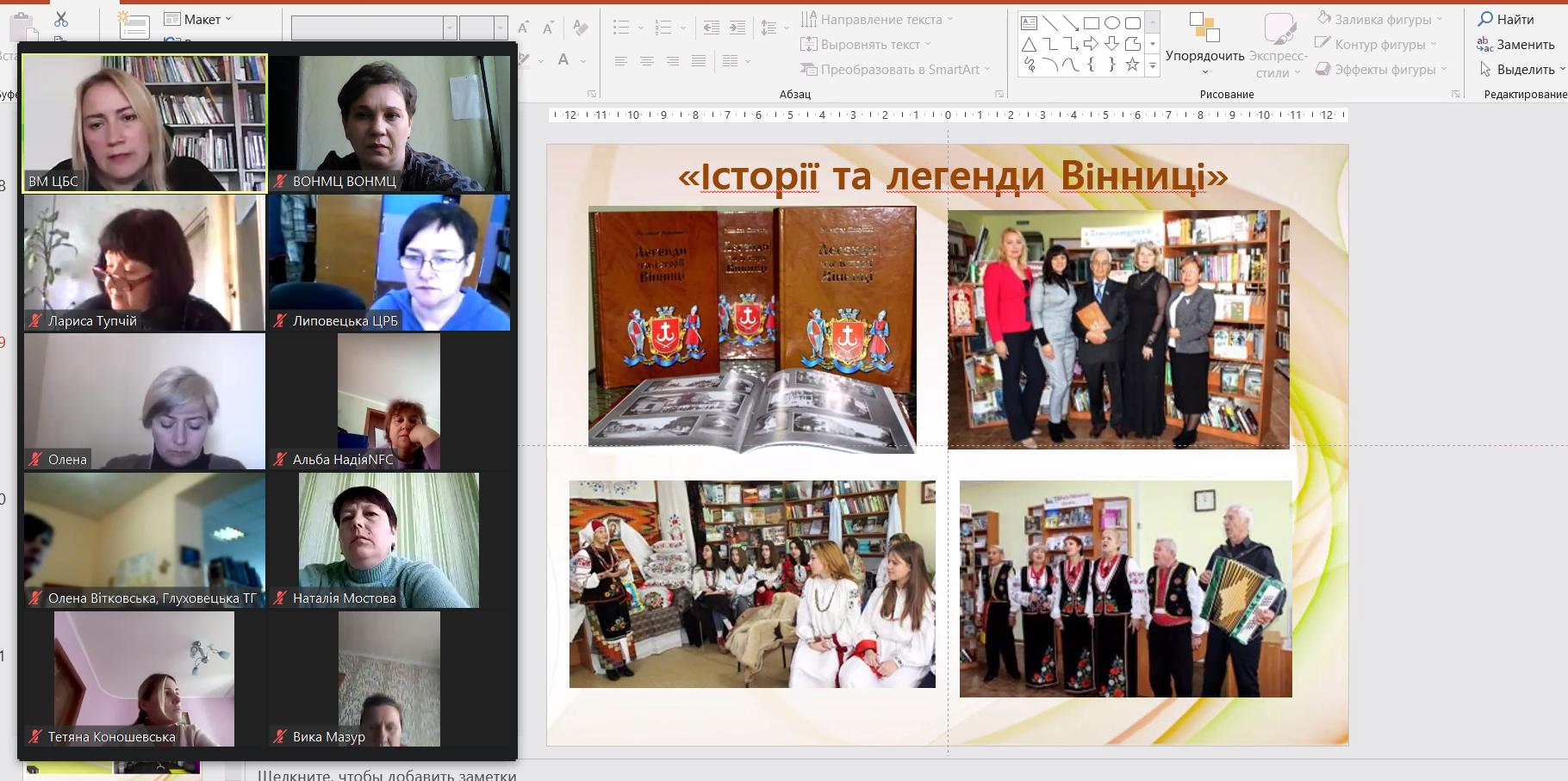Select the Curve shape
This screenshot has height=781, width=1568.
(1070, 65)
